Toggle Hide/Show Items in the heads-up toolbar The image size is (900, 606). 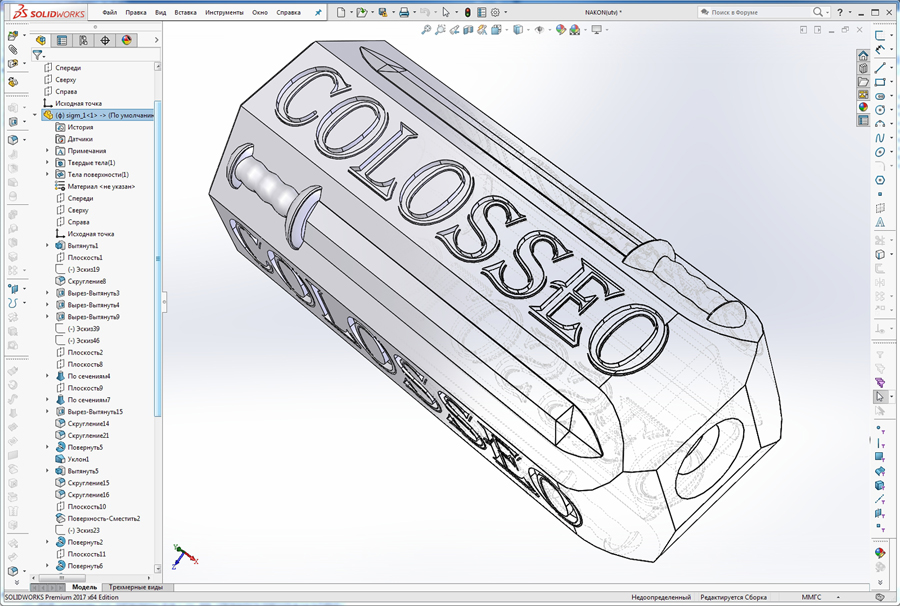[x=539, y=30]
